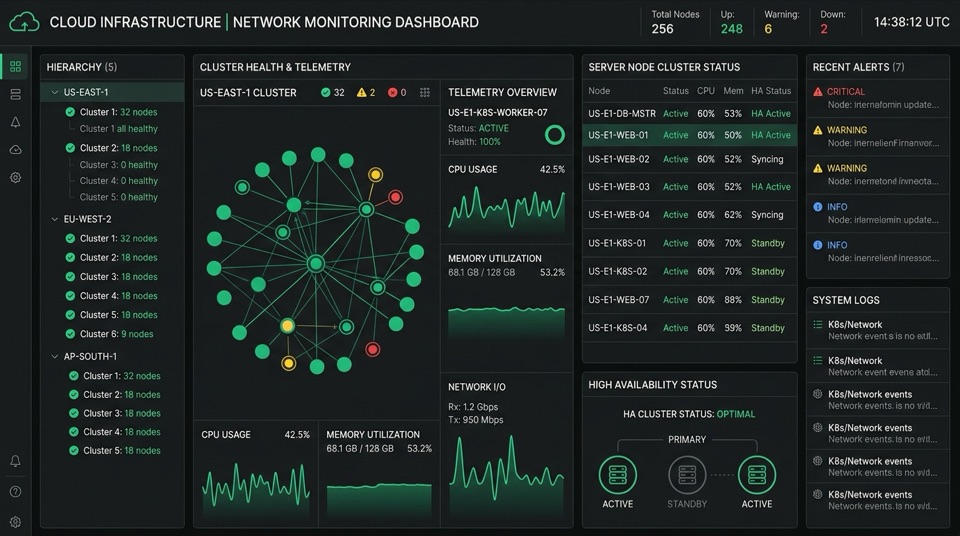The image size is (960, 536).
Task: Click the Total Nodes 256 value
Action: point(662,29)
